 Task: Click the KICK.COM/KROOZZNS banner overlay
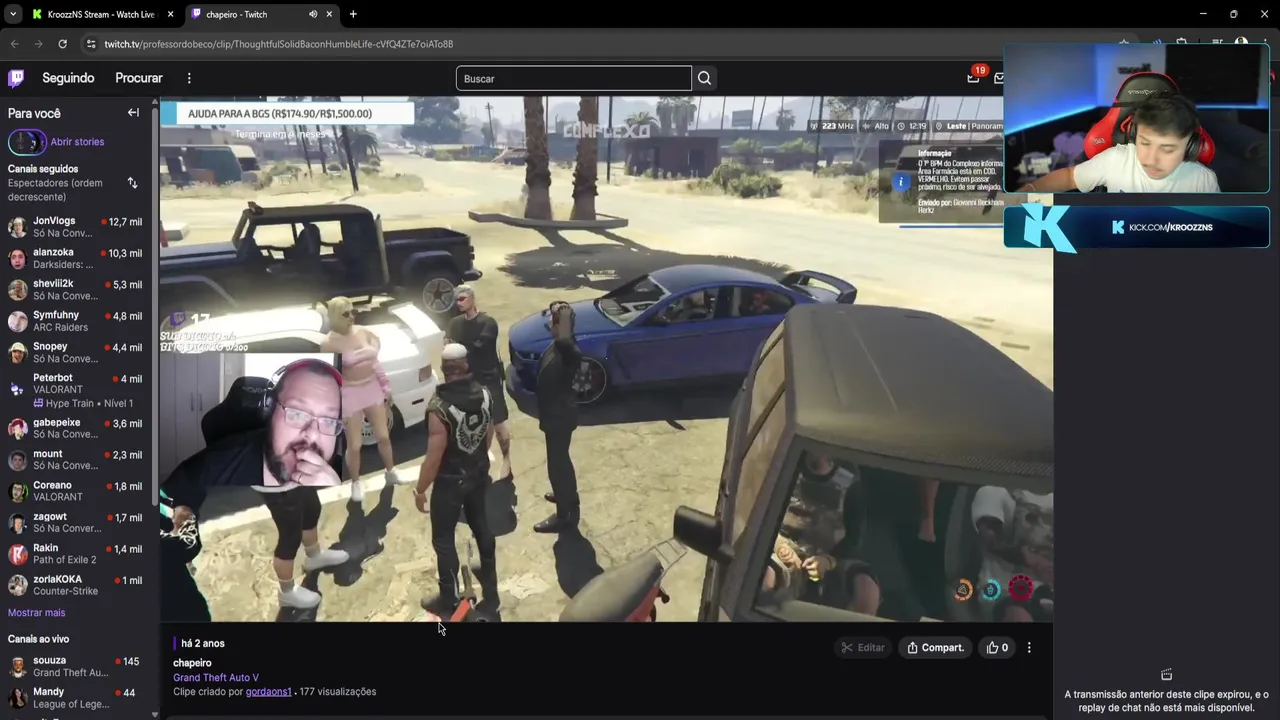(x=1137, y=228)
